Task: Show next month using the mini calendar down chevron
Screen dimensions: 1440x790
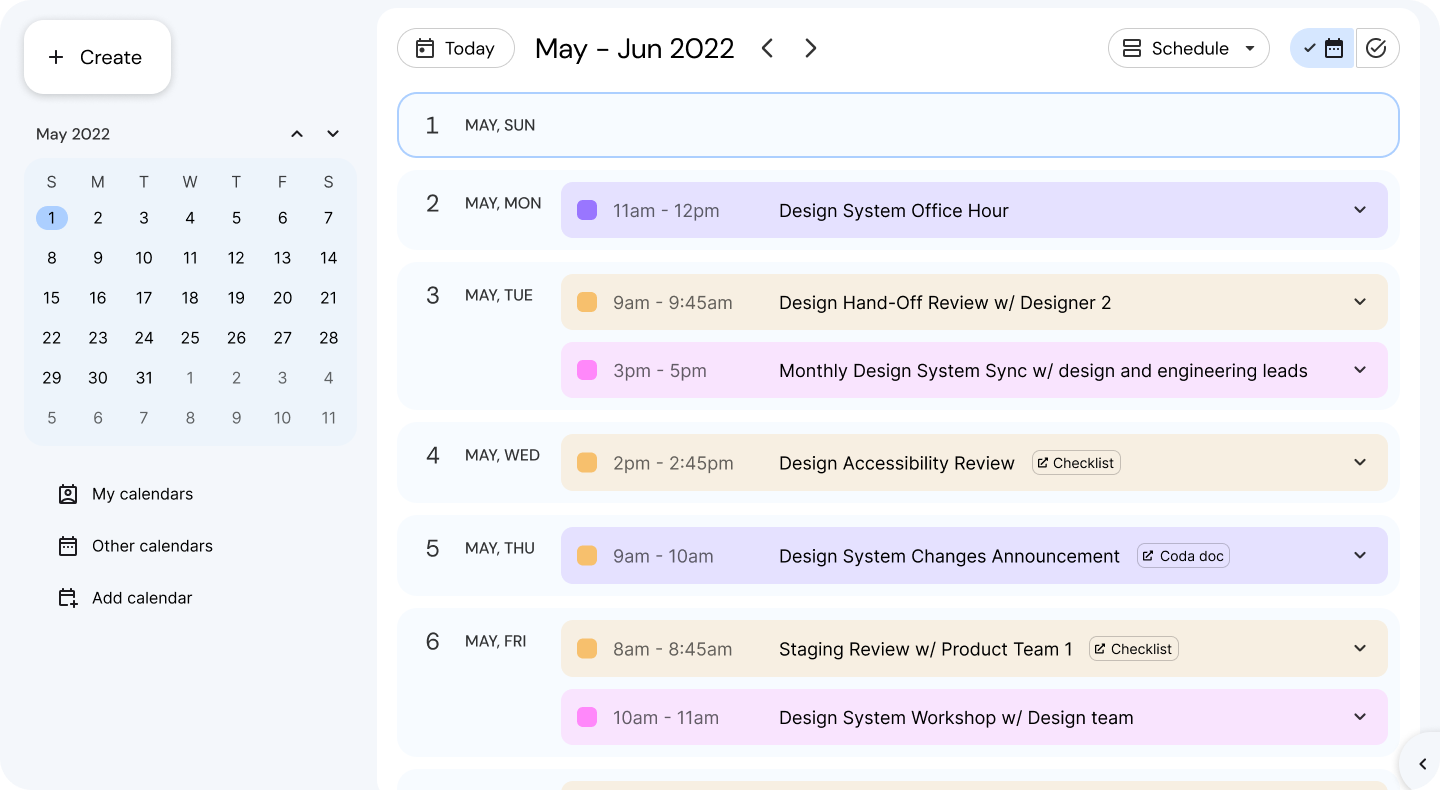Action: click(332, 133)
